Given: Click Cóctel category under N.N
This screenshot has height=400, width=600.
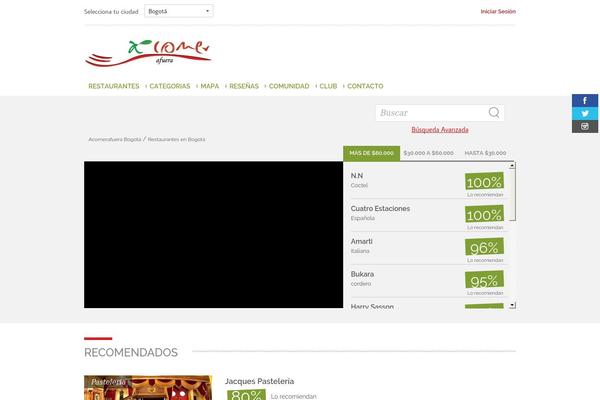Looking at the screenshot, I should coord(359,185).
